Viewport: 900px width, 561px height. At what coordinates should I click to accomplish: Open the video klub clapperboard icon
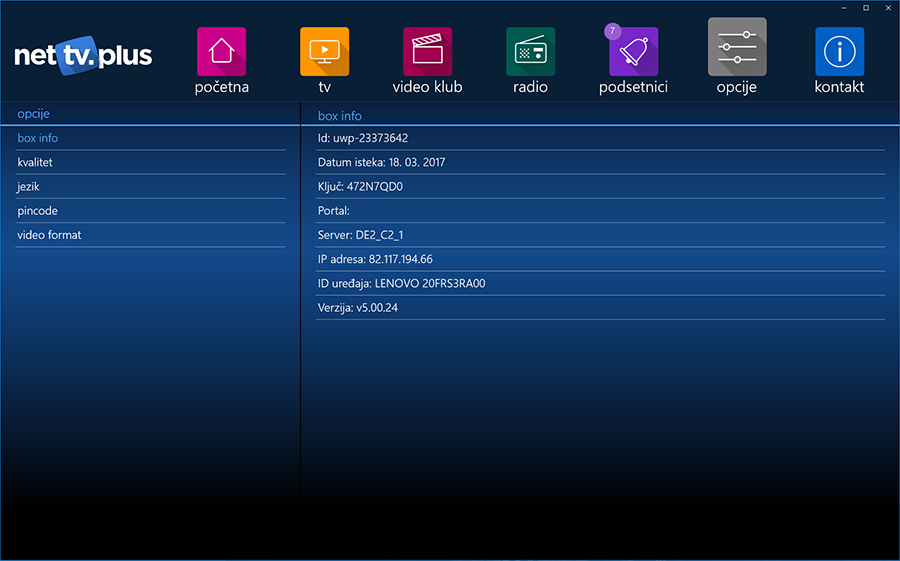428,52
